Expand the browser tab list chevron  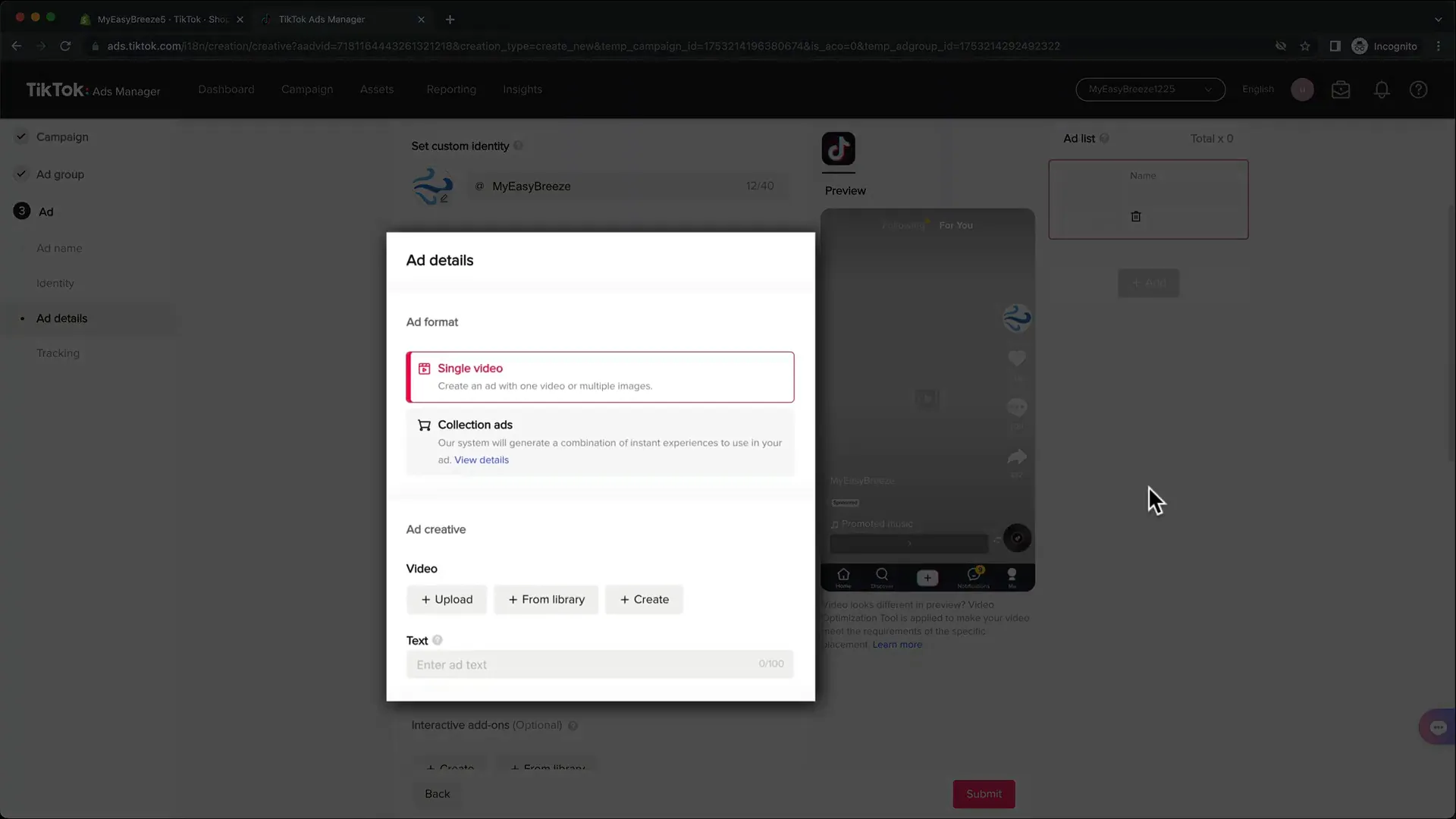coord(1439,19)
